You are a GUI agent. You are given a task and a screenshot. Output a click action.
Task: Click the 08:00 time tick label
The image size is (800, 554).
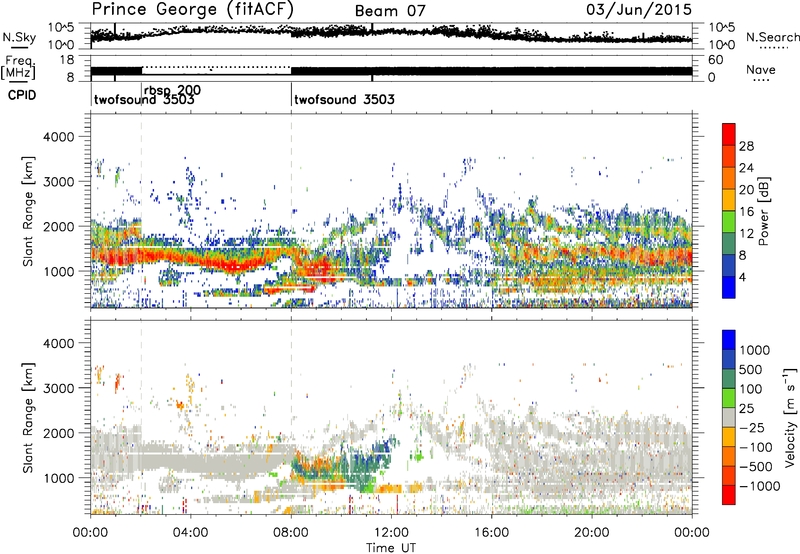coord(291,533)
